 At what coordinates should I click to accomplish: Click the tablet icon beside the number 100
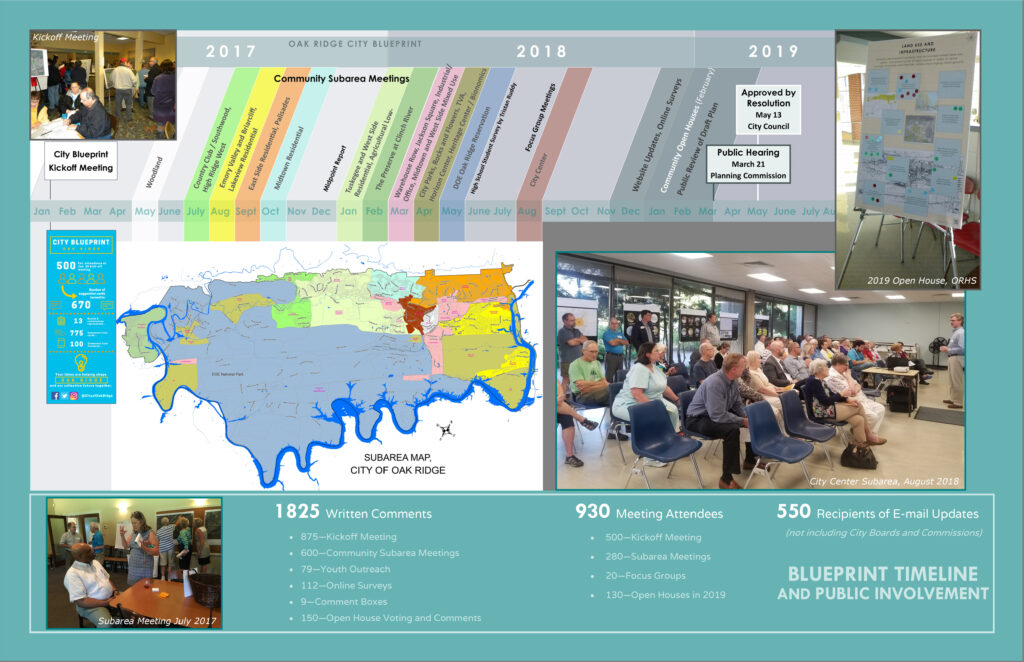click(61, 343)
